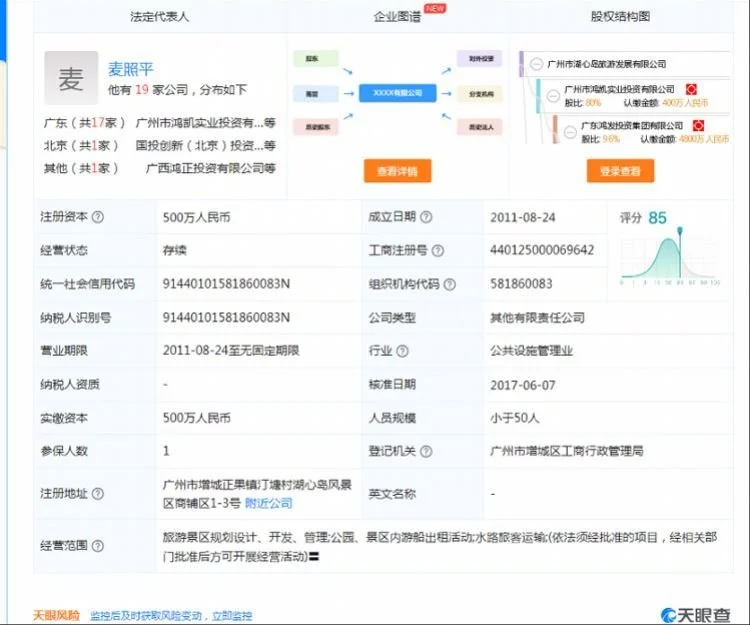750x625 pixels.
Task: Click the pink 历史法人 graph node
Action: 479,127
